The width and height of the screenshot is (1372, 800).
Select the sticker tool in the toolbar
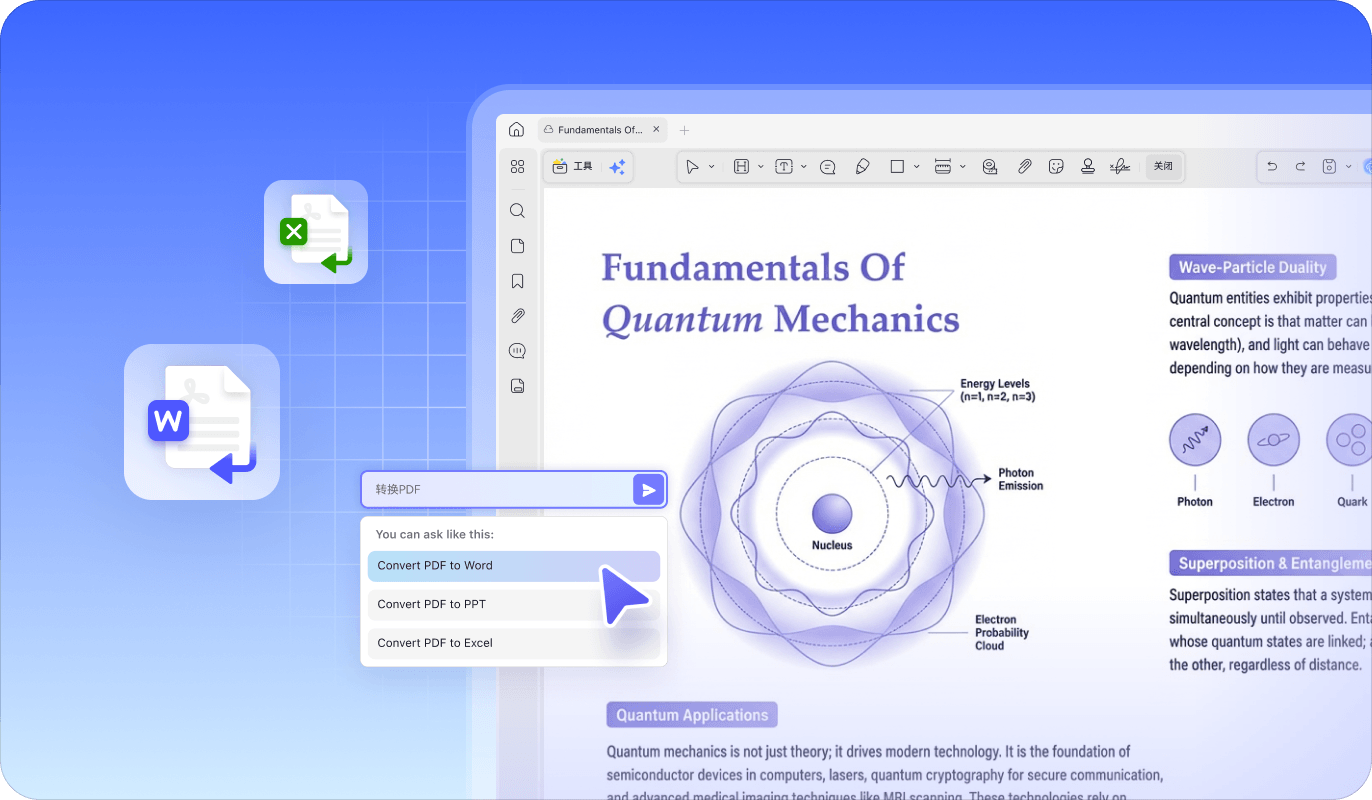point(1055,167)
